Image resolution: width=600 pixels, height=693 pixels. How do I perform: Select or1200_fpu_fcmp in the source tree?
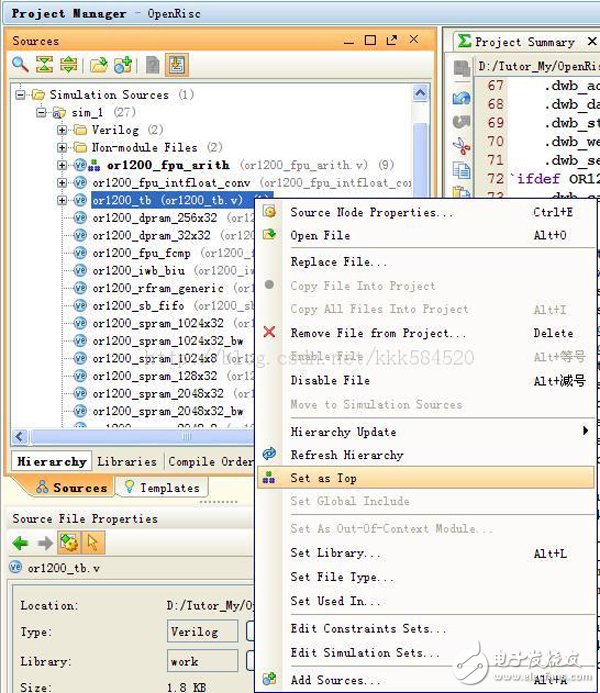click(141, 253)
